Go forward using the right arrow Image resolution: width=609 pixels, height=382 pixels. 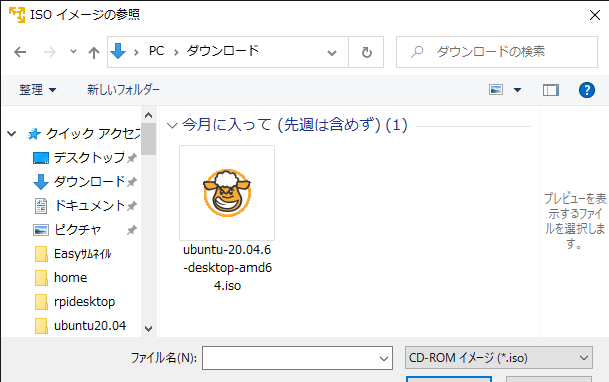tap(50, 52)
